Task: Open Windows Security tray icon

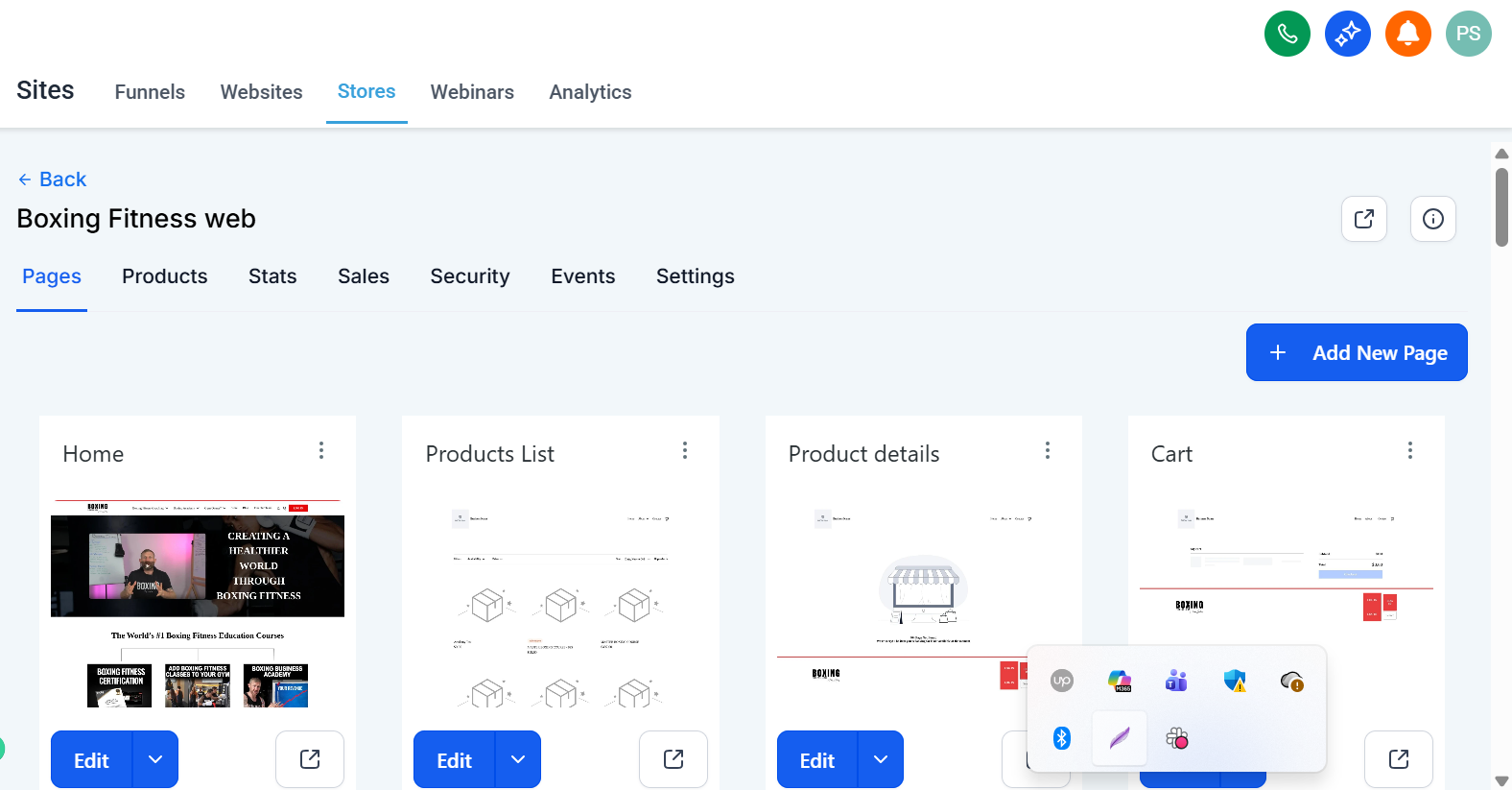Action: (x=1235, y=681)
